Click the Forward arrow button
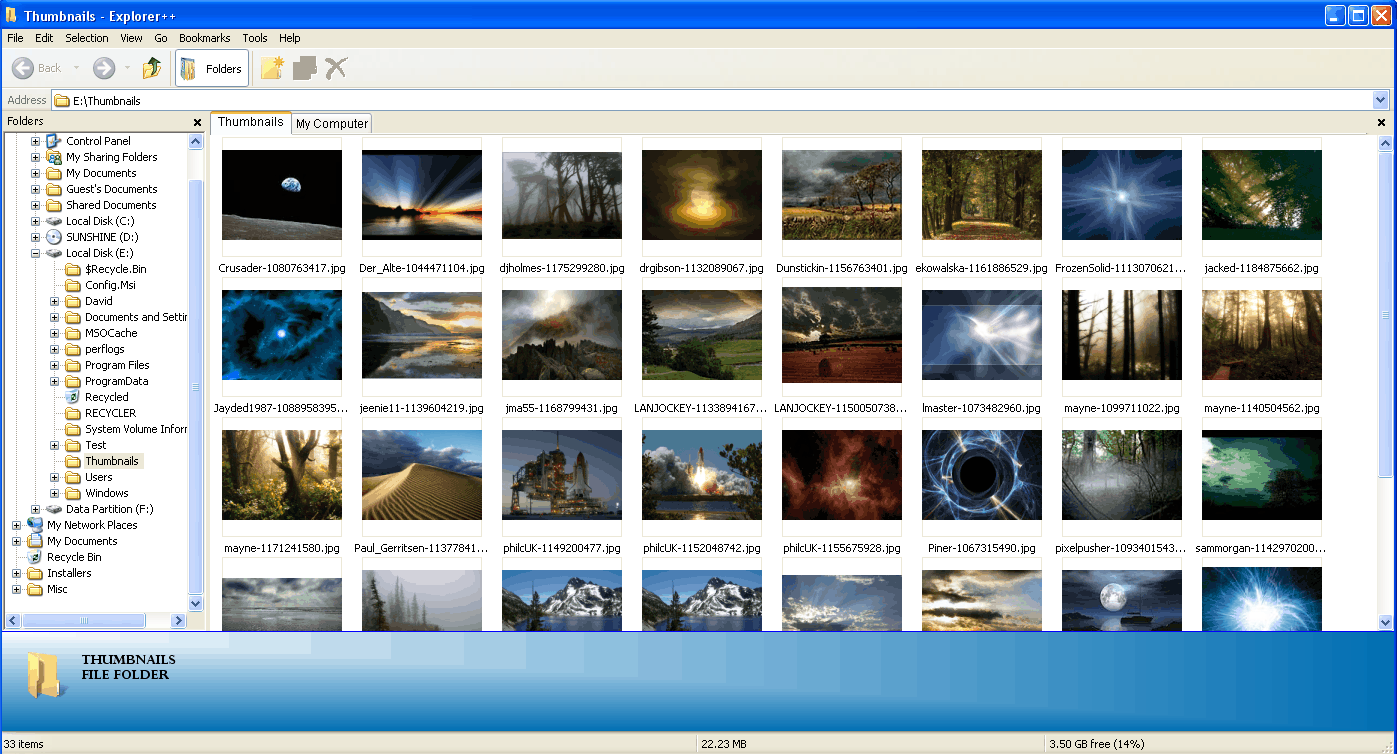 coord(104,68)
